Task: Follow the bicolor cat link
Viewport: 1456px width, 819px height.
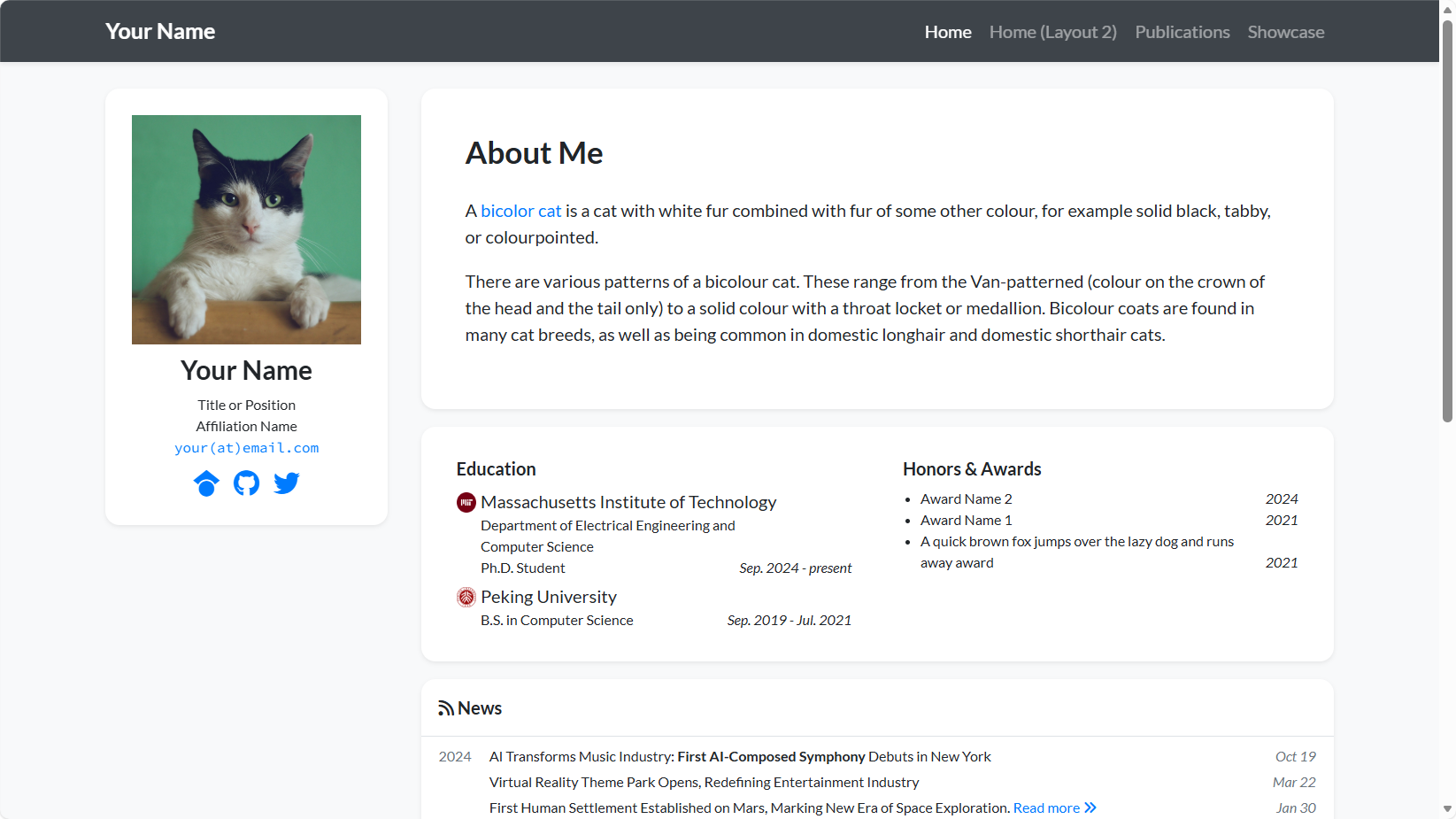Action: 520,211
